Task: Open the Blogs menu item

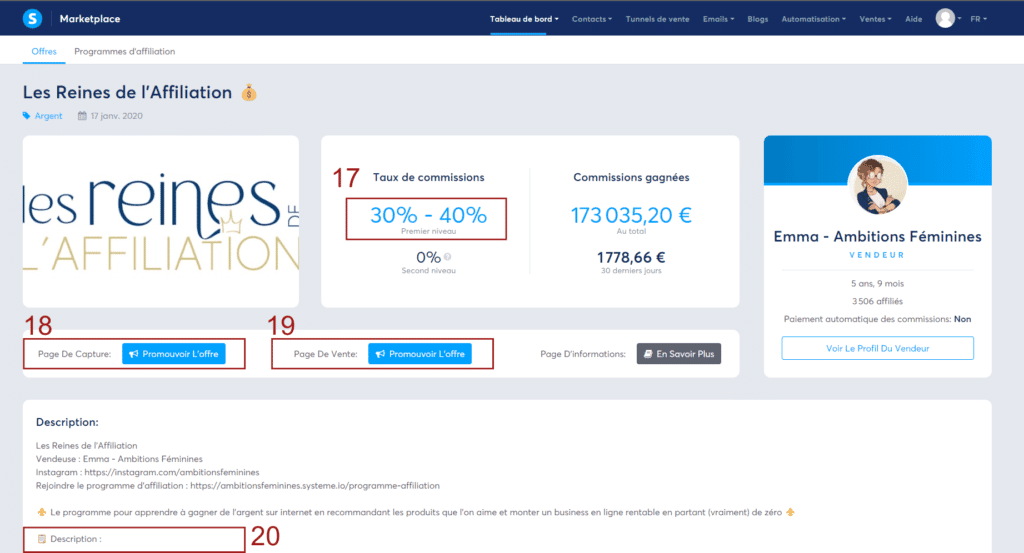Action: point(758,19)
